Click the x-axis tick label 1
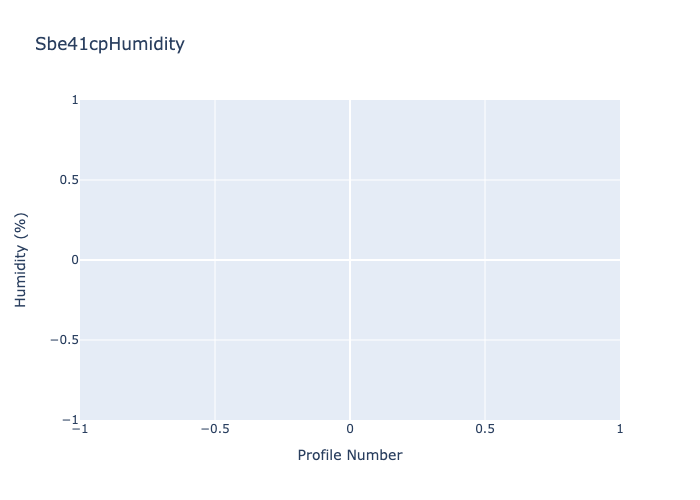The height and width of the screenshot is (500, 700). click(620, 429)
